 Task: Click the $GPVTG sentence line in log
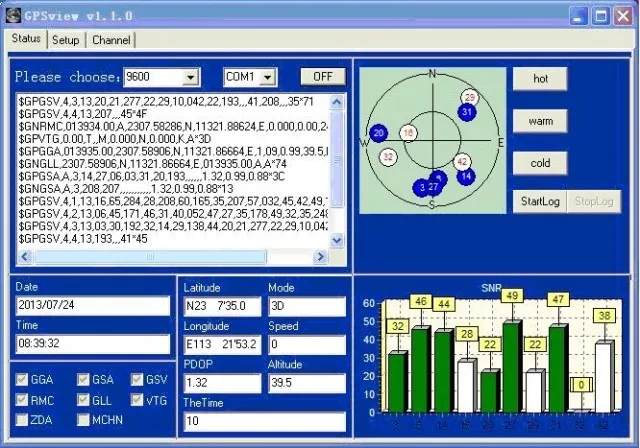(x=115, y=139)
